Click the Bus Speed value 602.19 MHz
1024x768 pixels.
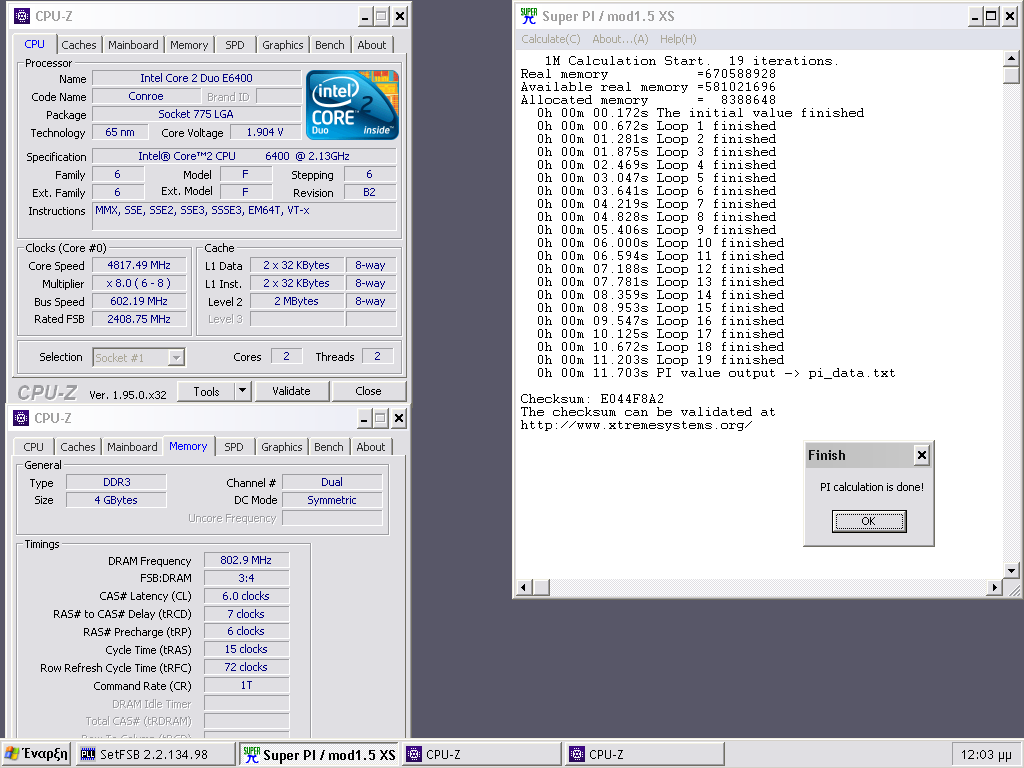(139, 301)
